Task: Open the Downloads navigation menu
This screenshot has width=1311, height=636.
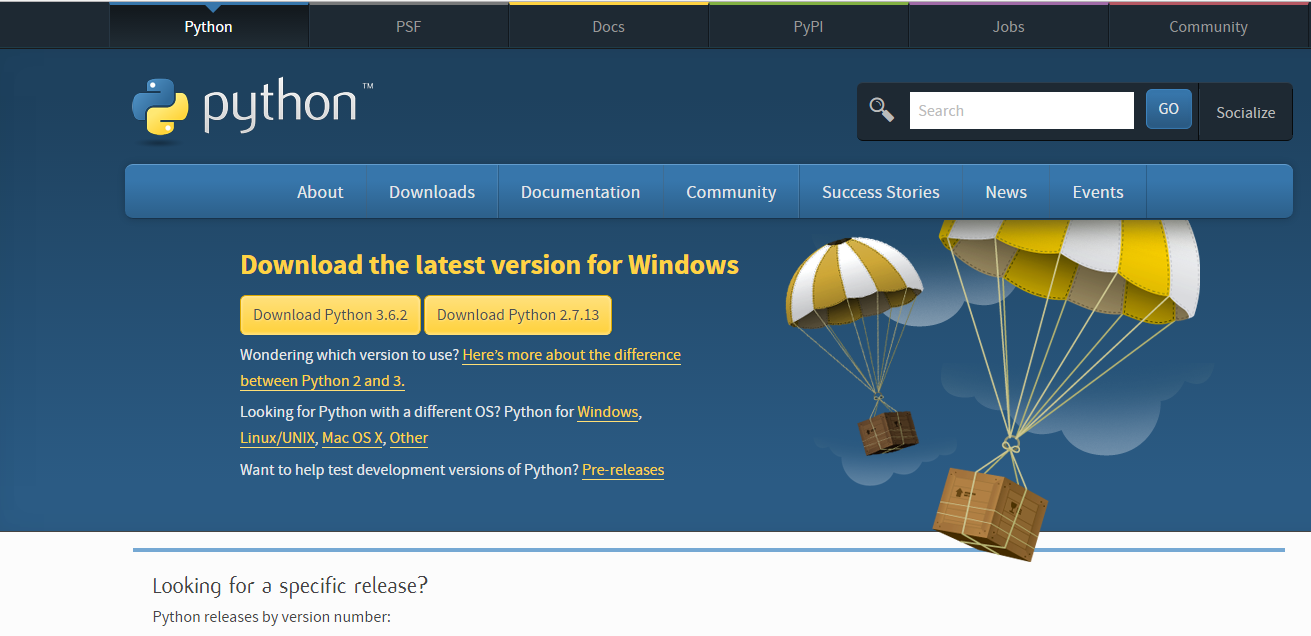Action: click(432, 192)
